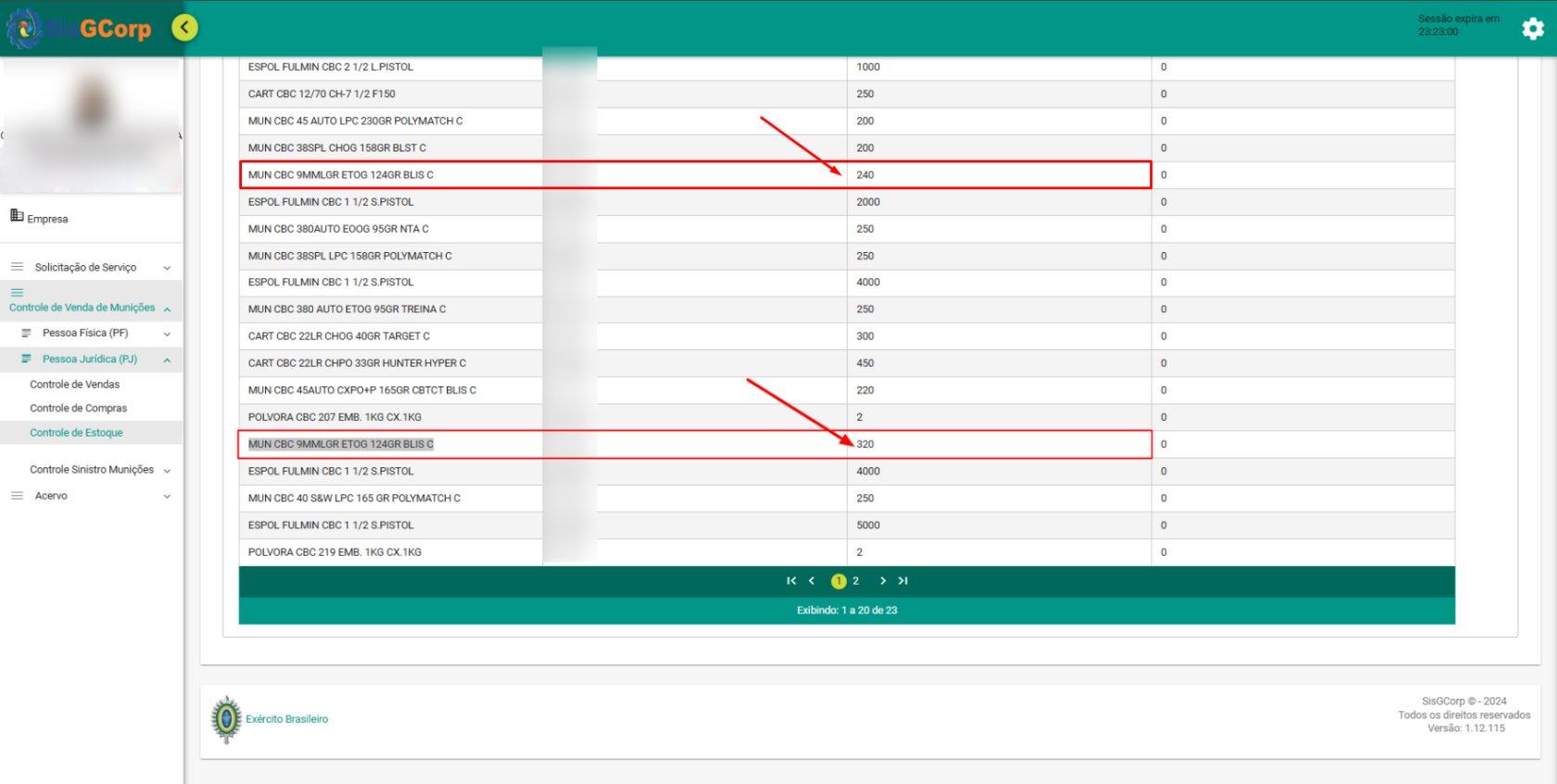The image size is (1557, 784).
Task: Go to page 2 of the table
Action: point(855,581)
